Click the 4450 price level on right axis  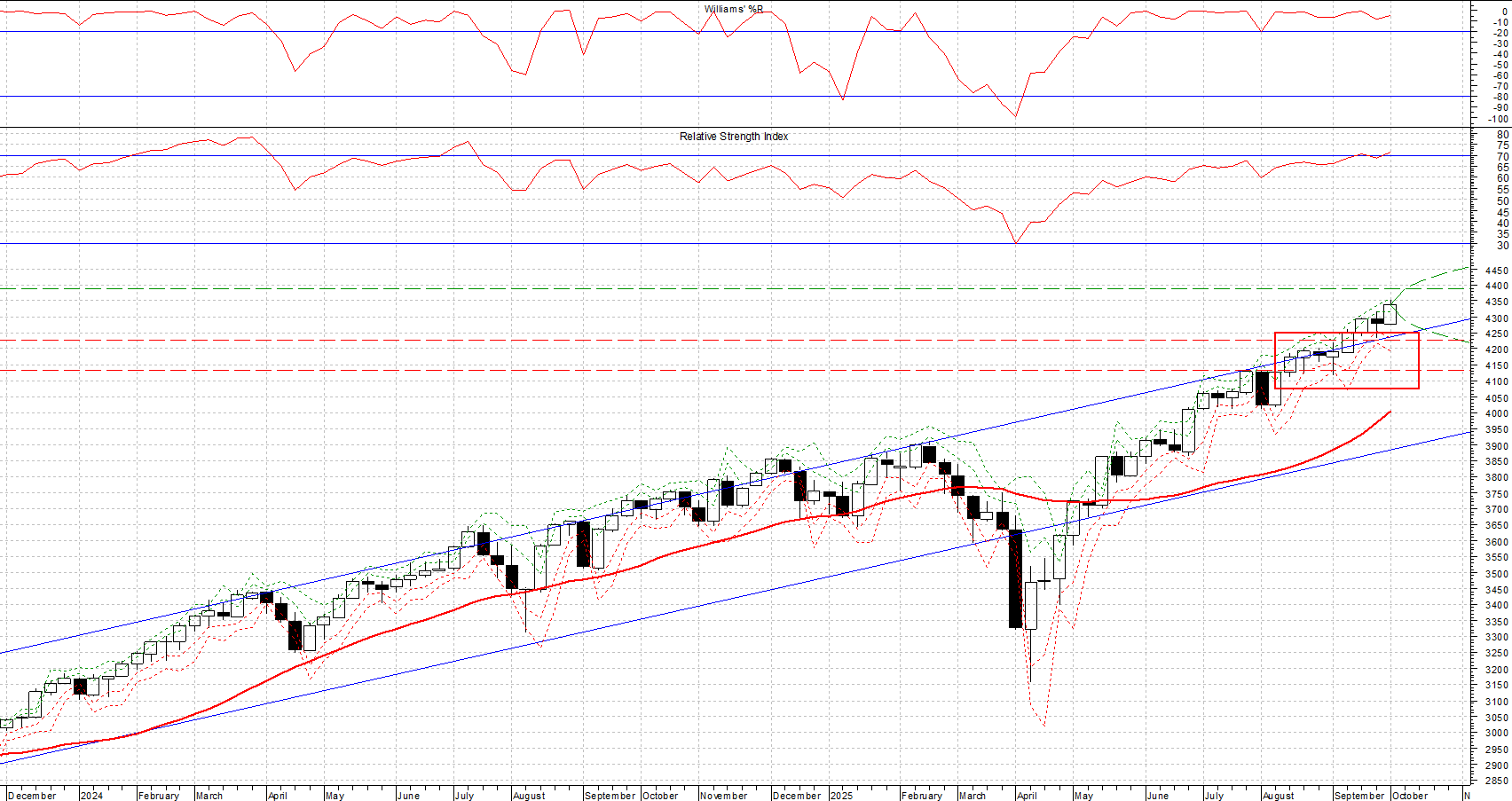click(x=1496, y=271)
